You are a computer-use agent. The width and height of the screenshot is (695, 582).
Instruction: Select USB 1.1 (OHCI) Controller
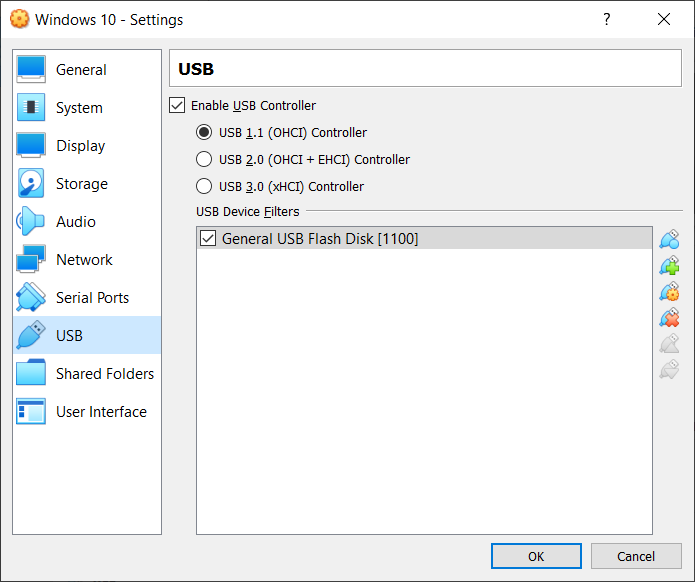[204, 133]
